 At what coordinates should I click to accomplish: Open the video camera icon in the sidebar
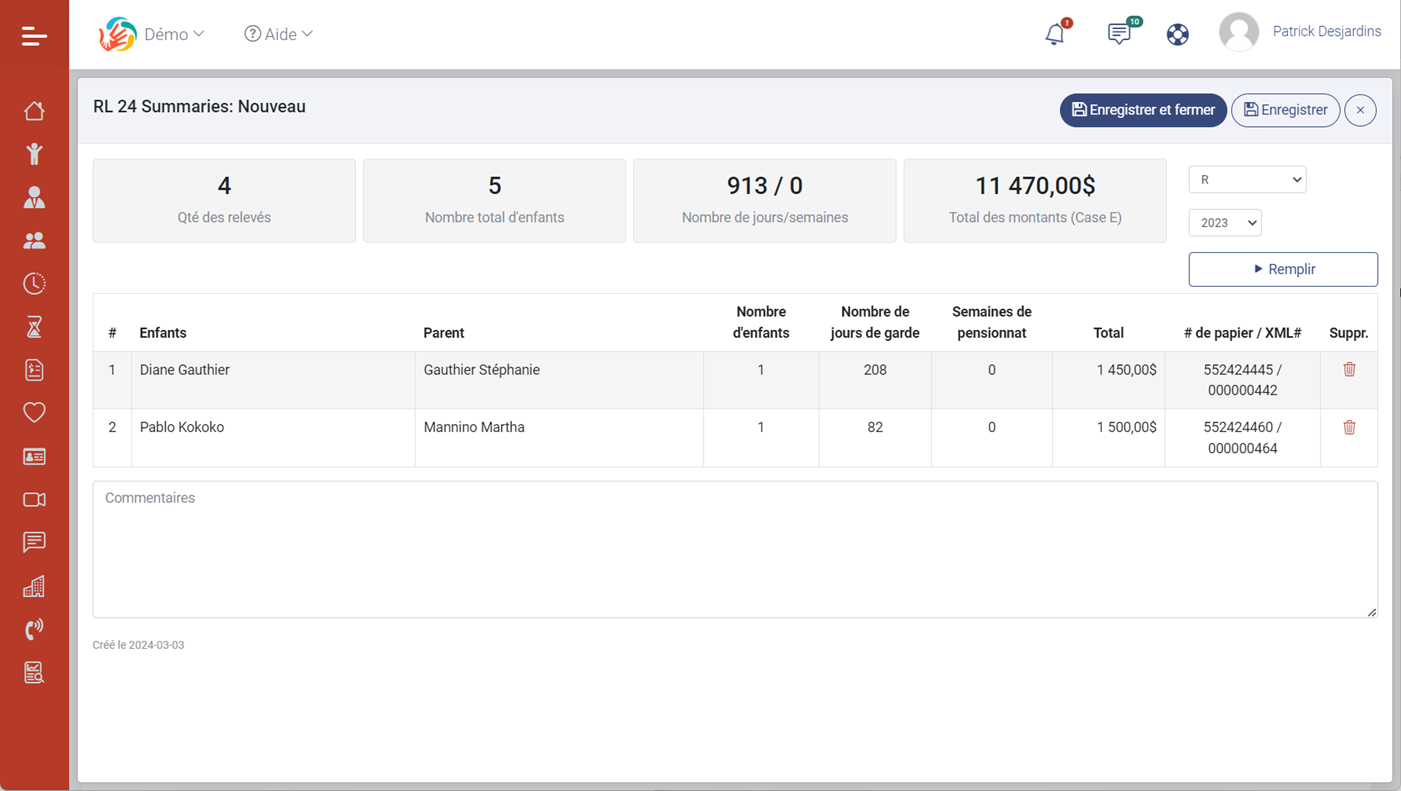[x=34, y=499]
